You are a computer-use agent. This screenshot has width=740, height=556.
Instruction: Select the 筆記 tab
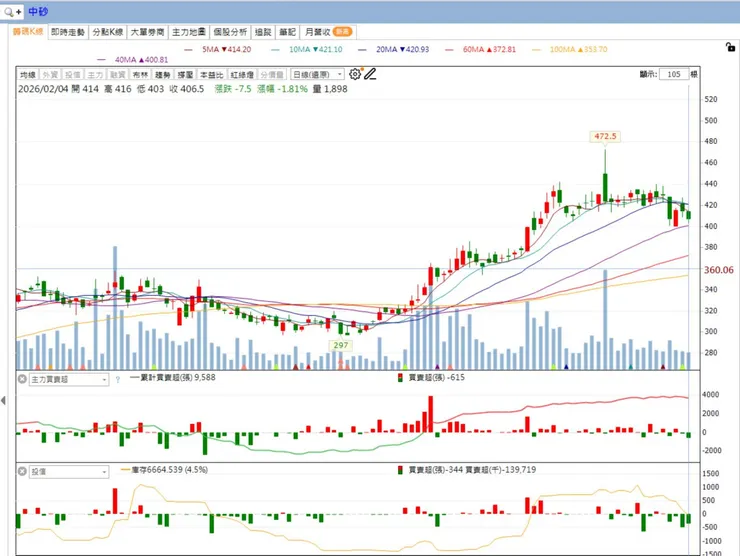[287, 32]
